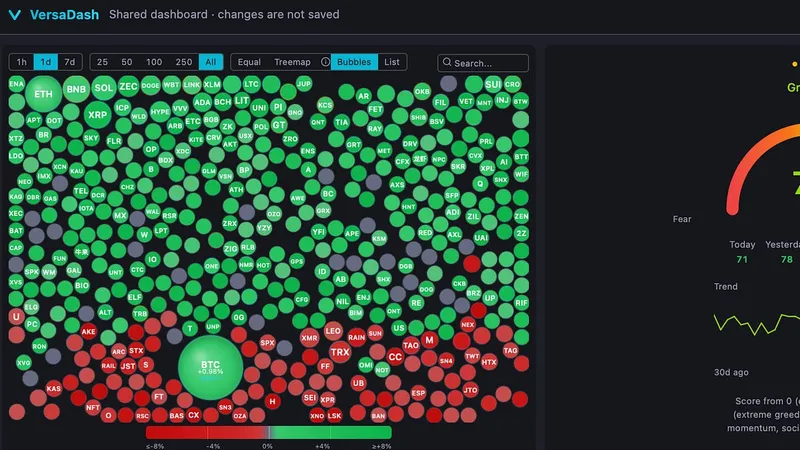
Task: Open the XRP bubble
Action: click(x=97, y=115)
